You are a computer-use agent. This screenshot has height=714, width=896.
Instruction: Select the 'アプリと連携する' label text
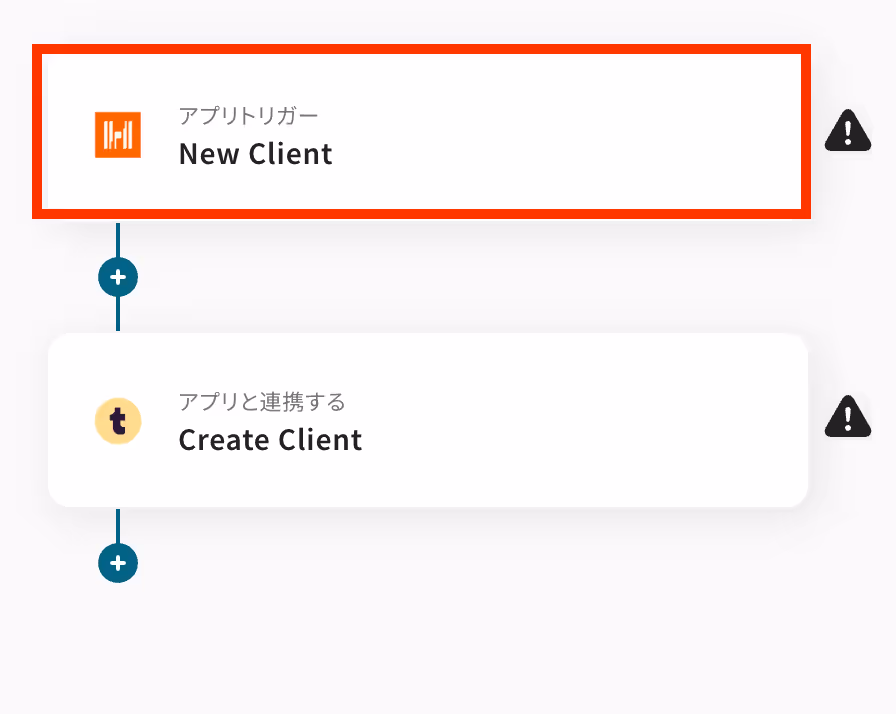tap(262, 402)
